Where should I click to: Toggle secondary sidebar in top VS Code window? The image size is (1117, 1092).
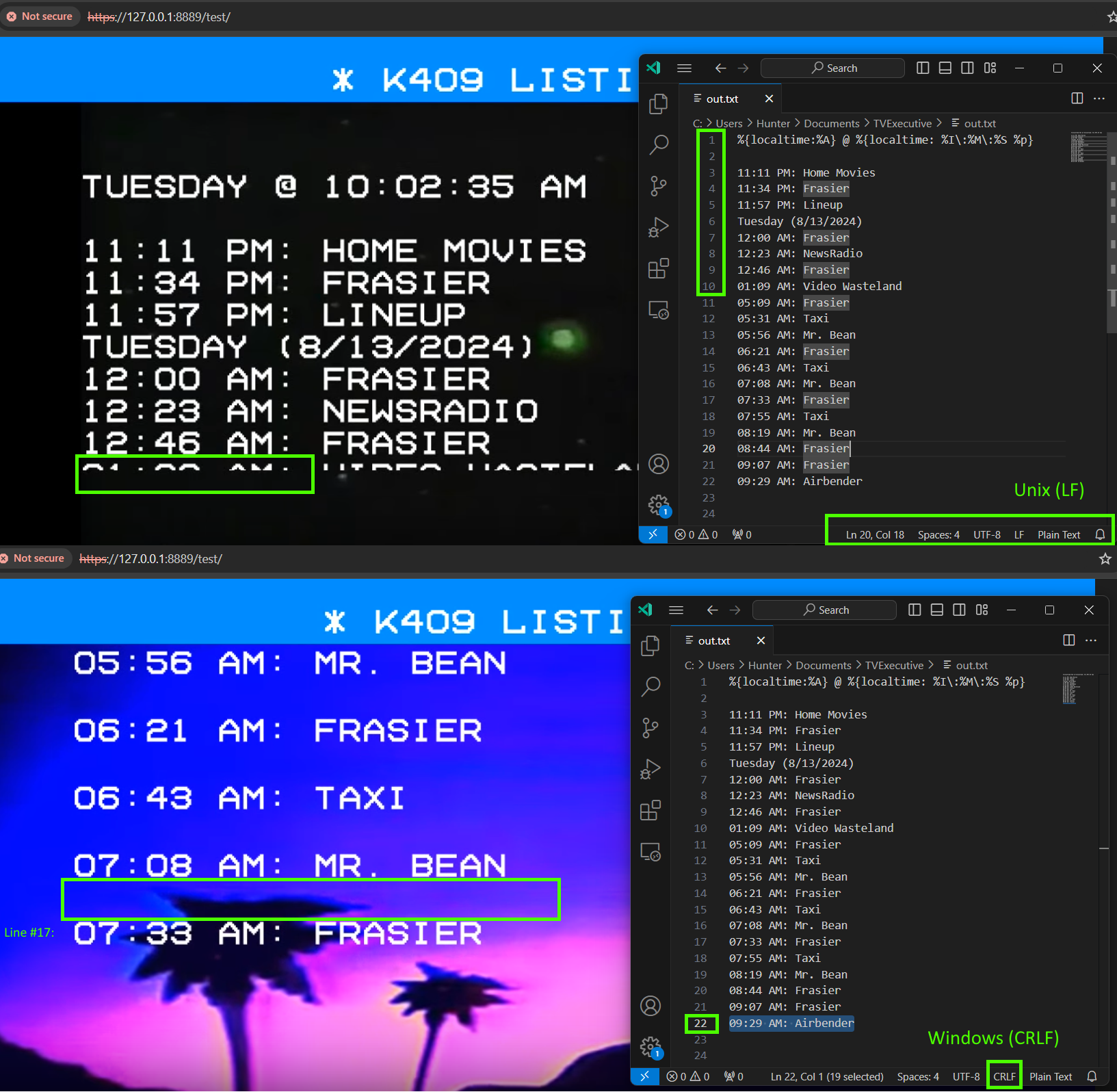point(967,68)
